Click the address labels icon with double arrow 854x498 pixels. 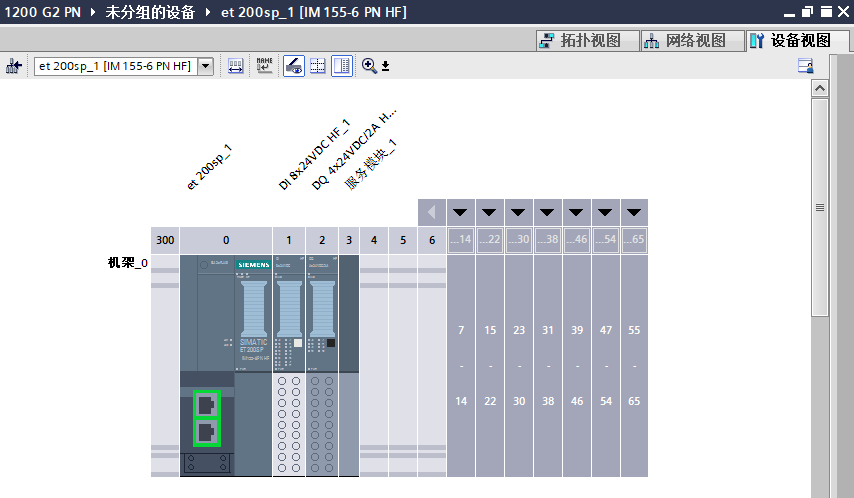pyautogui.click(x=236, y=66)
